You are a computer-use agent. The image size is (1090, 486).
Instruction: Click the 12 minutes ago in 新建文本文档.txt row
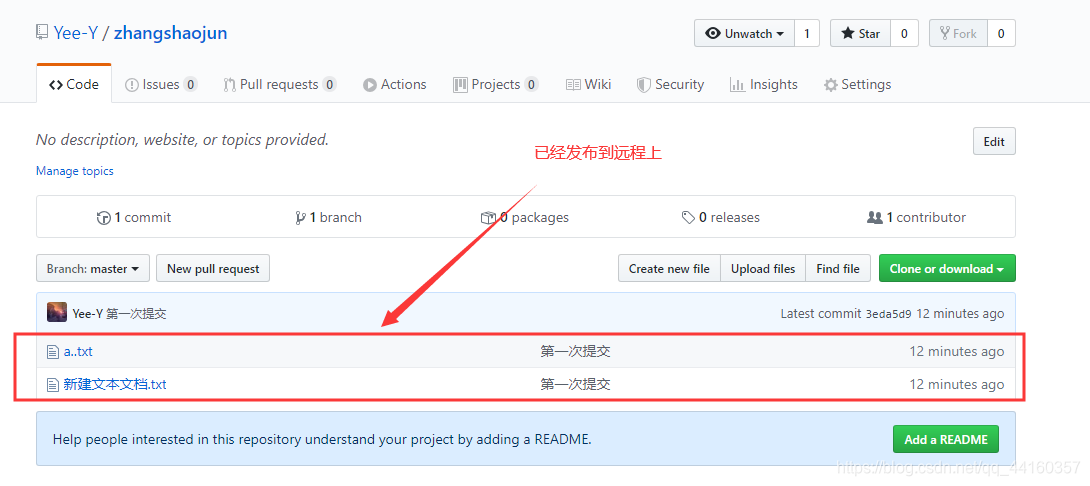click(957, 384)
